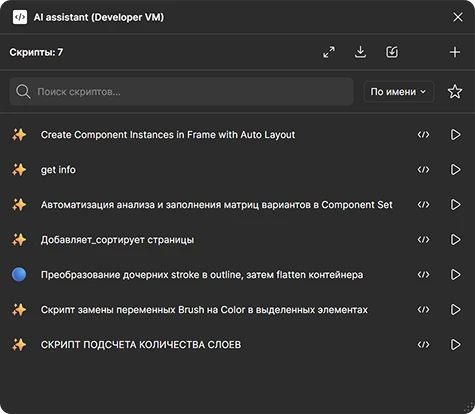Click sparkle icon beside 'СКРИПТ ПОДСЧЕТА'
This screenshot has width=475, height=414.
coord(19,345)
